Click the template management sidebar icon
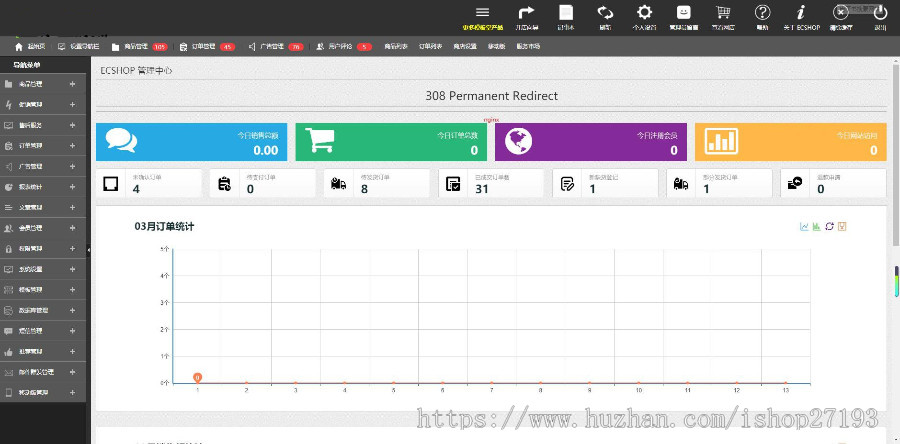Screen dimensions: 900x444 tap(8, 290)
